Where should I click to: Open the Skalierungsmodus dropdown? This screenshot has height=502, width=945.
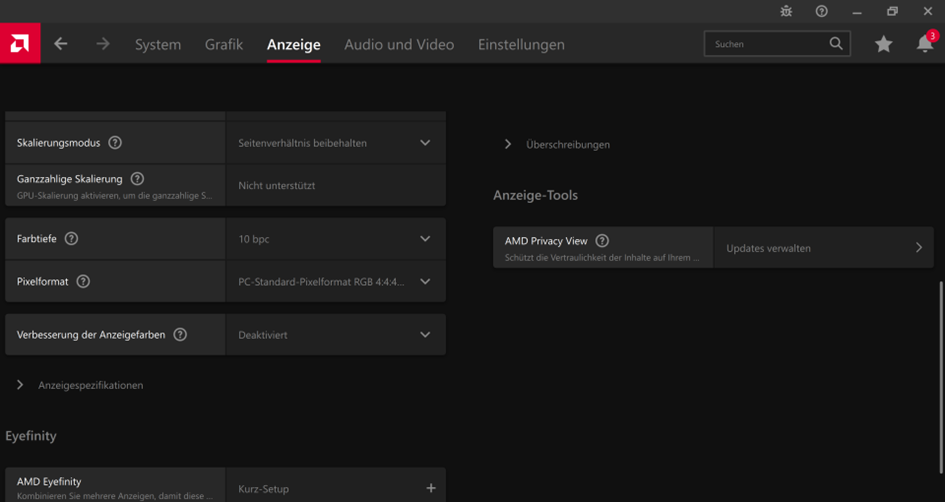(x=336, y=143)
